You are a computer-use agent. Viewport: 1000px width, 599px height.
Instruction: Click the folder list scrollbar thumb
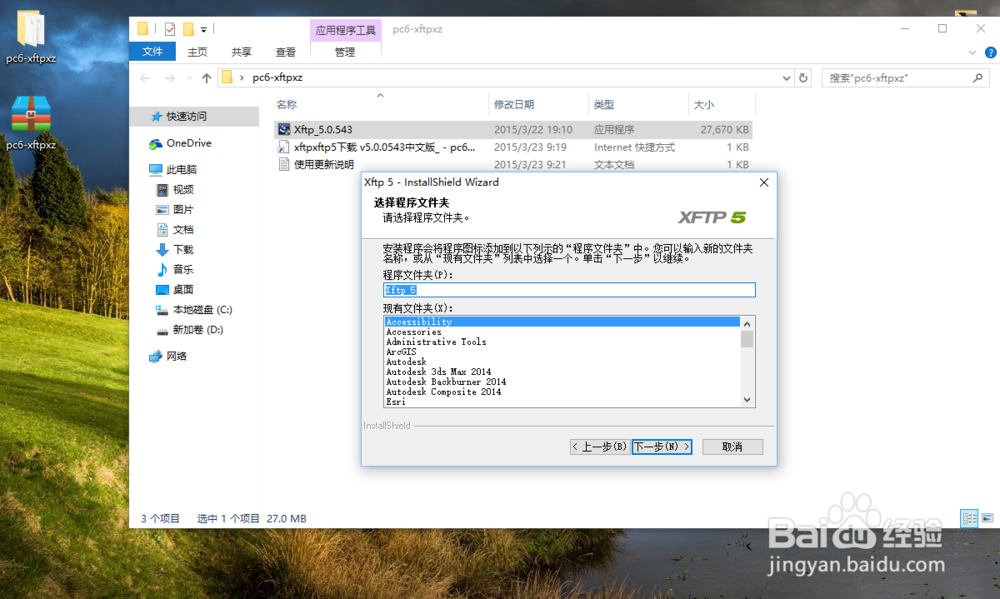point(747,339)
